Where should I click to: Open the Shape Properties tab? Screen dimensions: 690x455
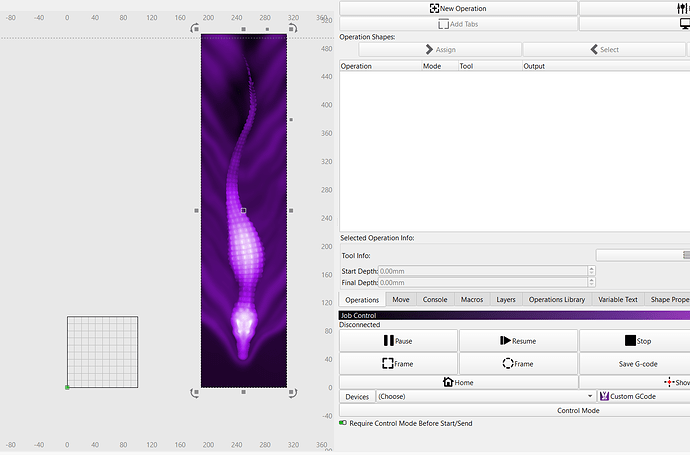(x=669, y=300)
